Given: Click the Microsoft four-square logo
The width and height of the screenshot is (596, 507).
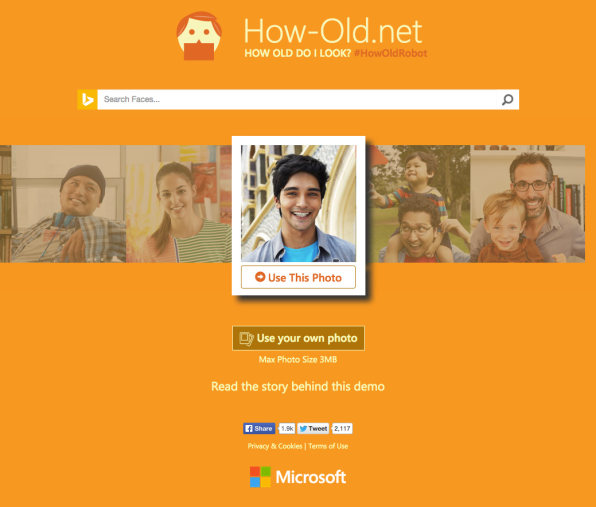Looking at the screenshot, I should pyautogui.click(x=260, y=477).
